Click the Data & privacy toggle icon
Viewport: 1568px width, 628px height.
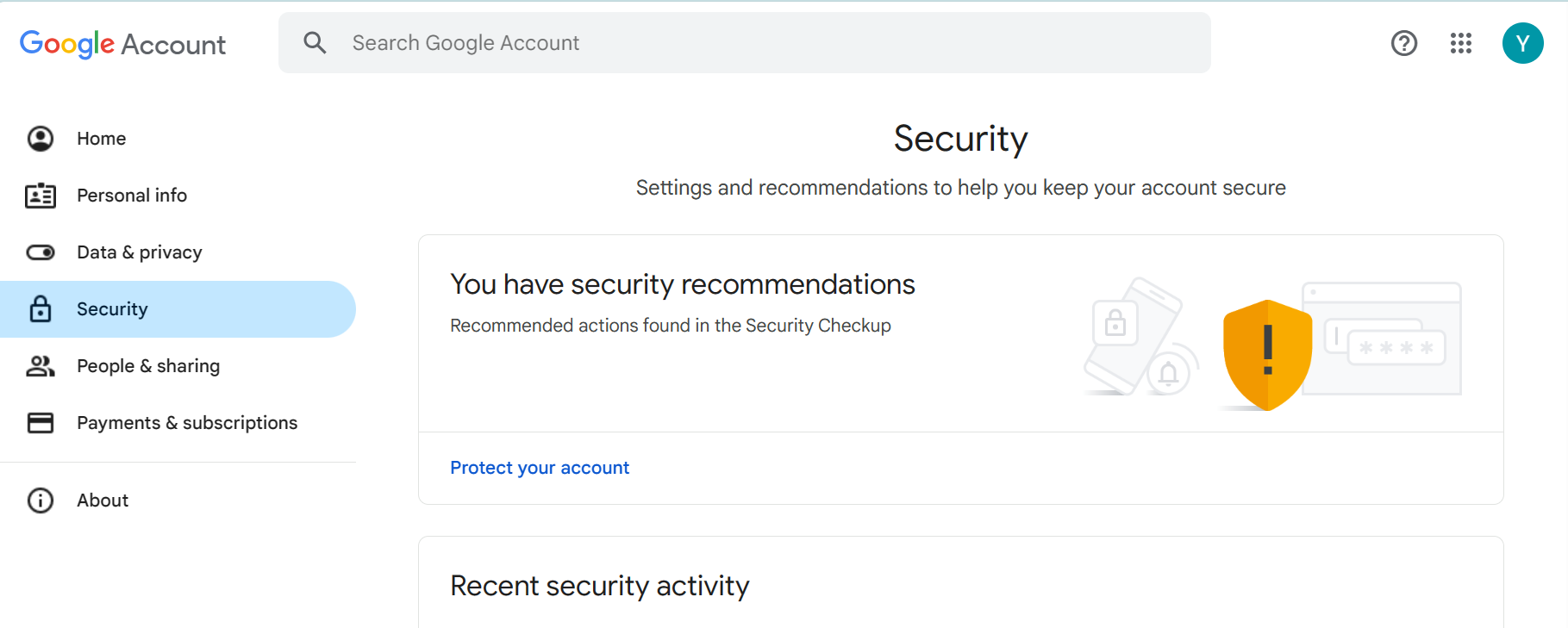41,252
